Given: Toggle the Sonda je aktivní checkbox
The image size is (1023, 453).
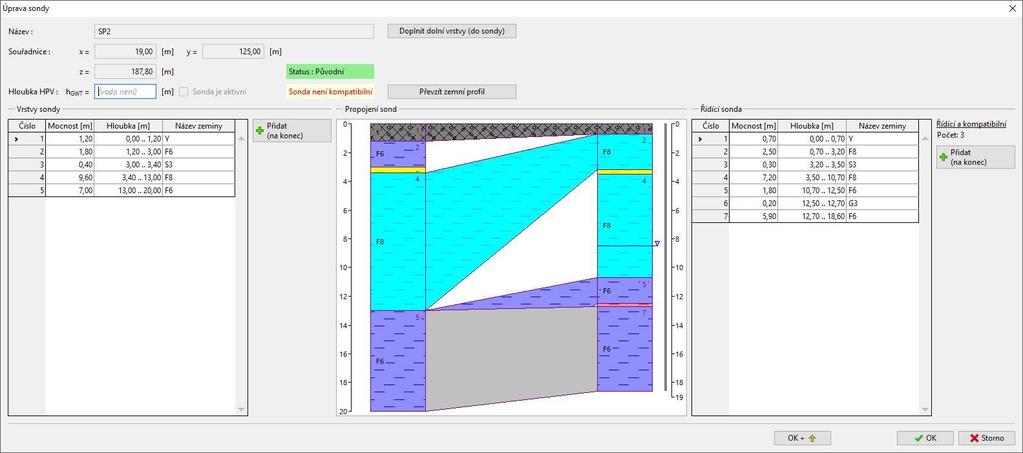Looking at the screenshot, I should 184,92.
